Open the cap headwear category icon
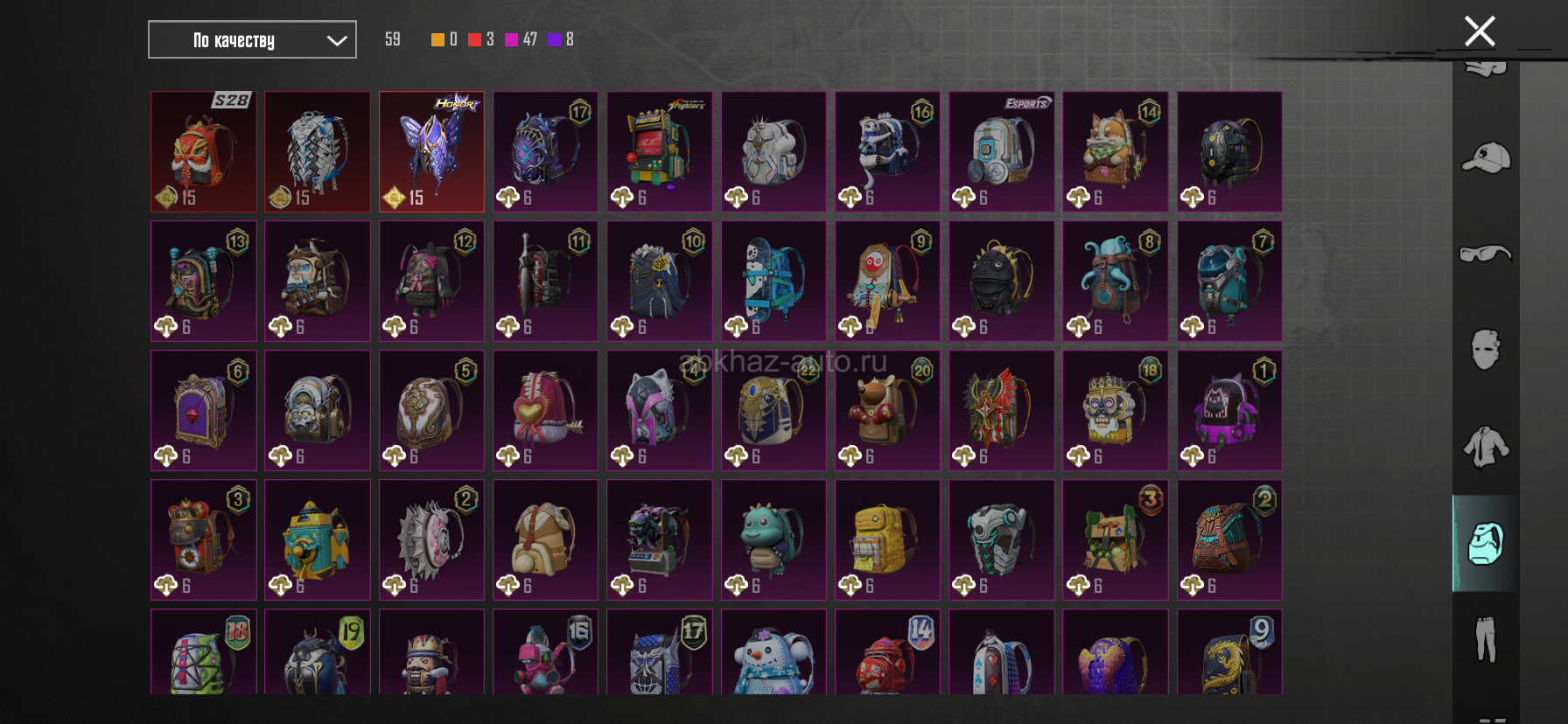1568x724 pixels. pyautogui.click(x=1486, y=158)
